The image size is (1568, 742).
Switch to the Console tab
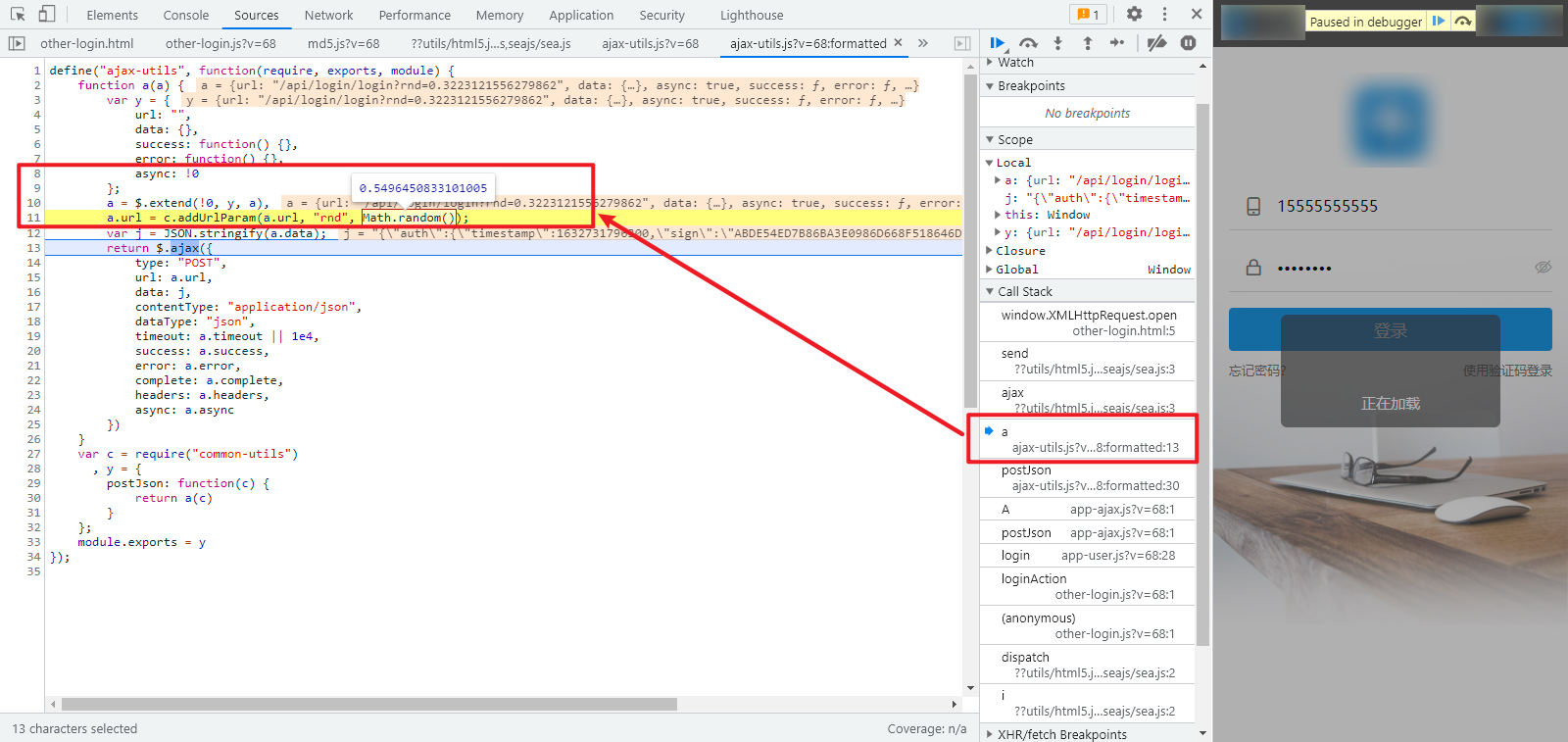[186, 15]
